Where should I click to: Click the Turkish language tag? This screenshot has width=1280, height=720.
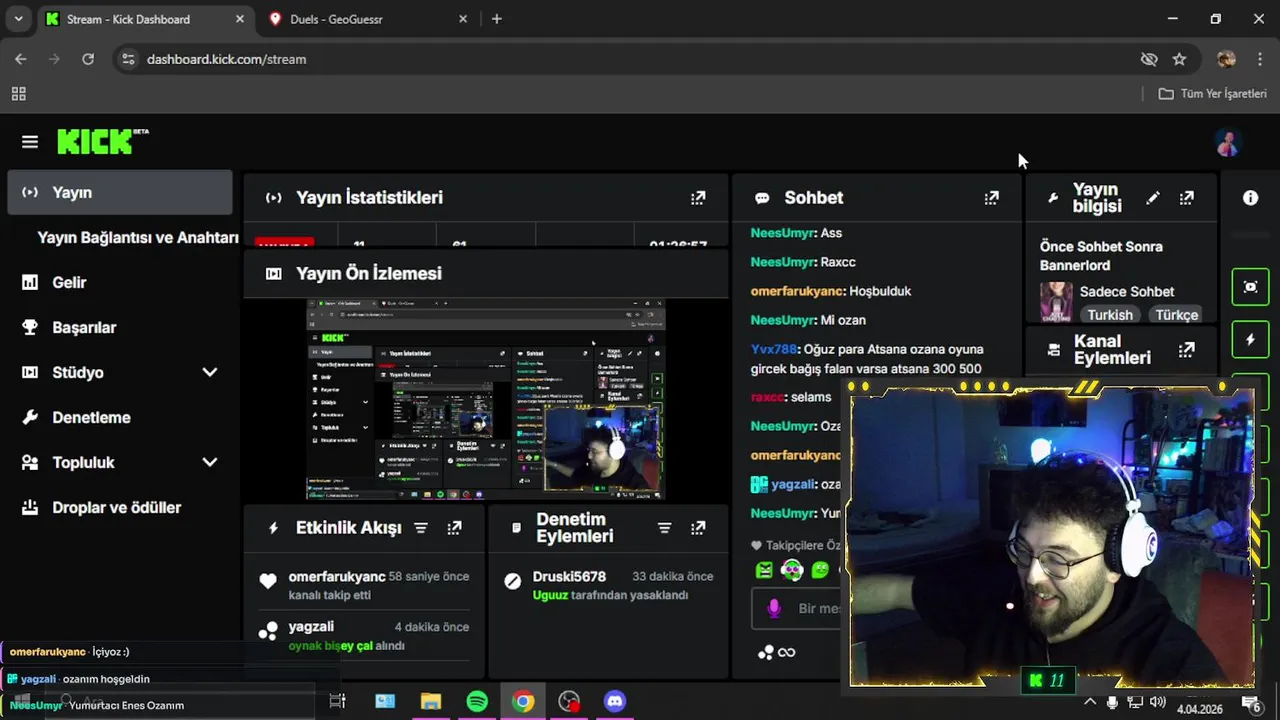pos(1110,315)
